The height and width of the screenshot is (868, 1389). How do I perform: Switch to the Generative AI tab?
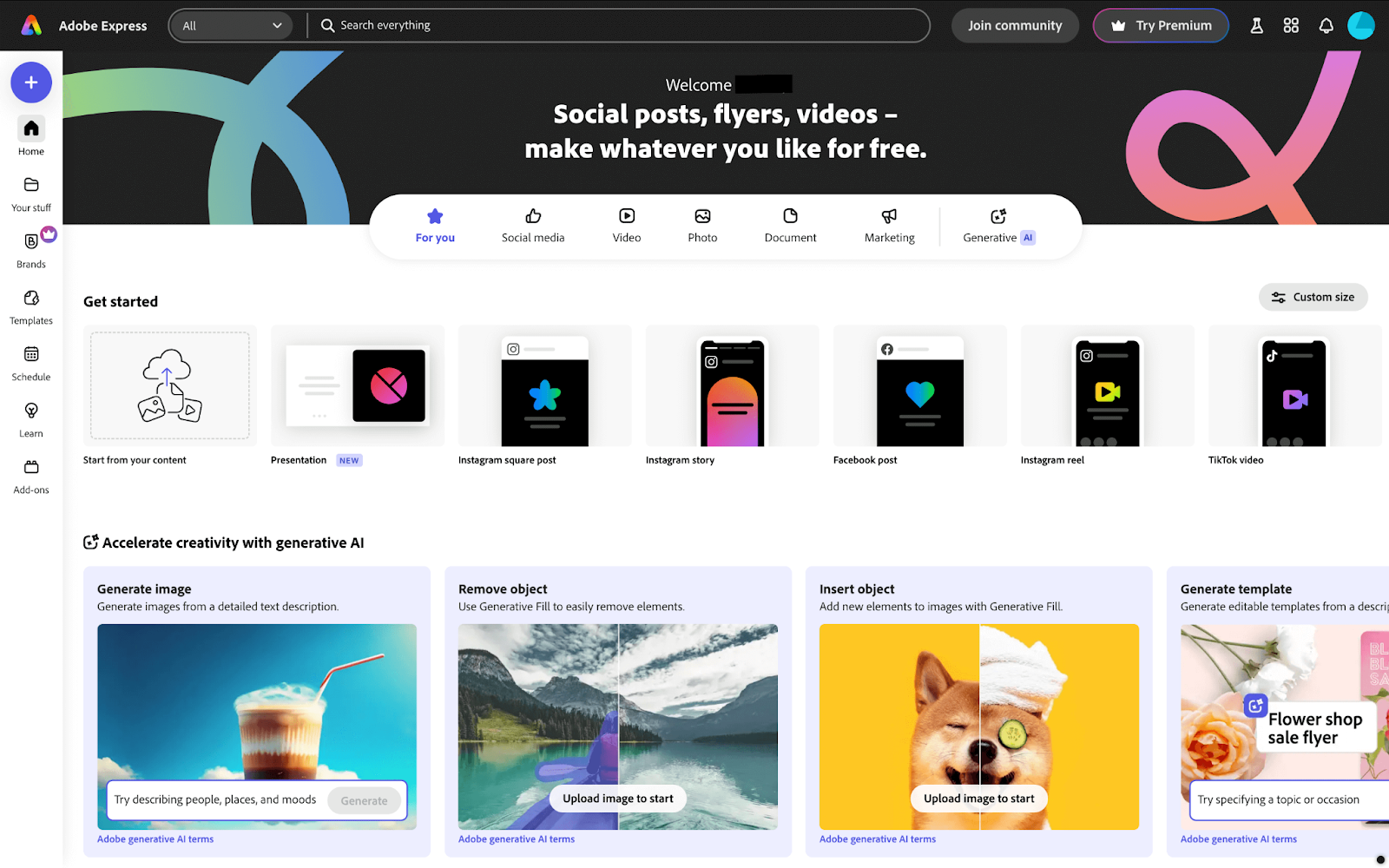point(997,226)
